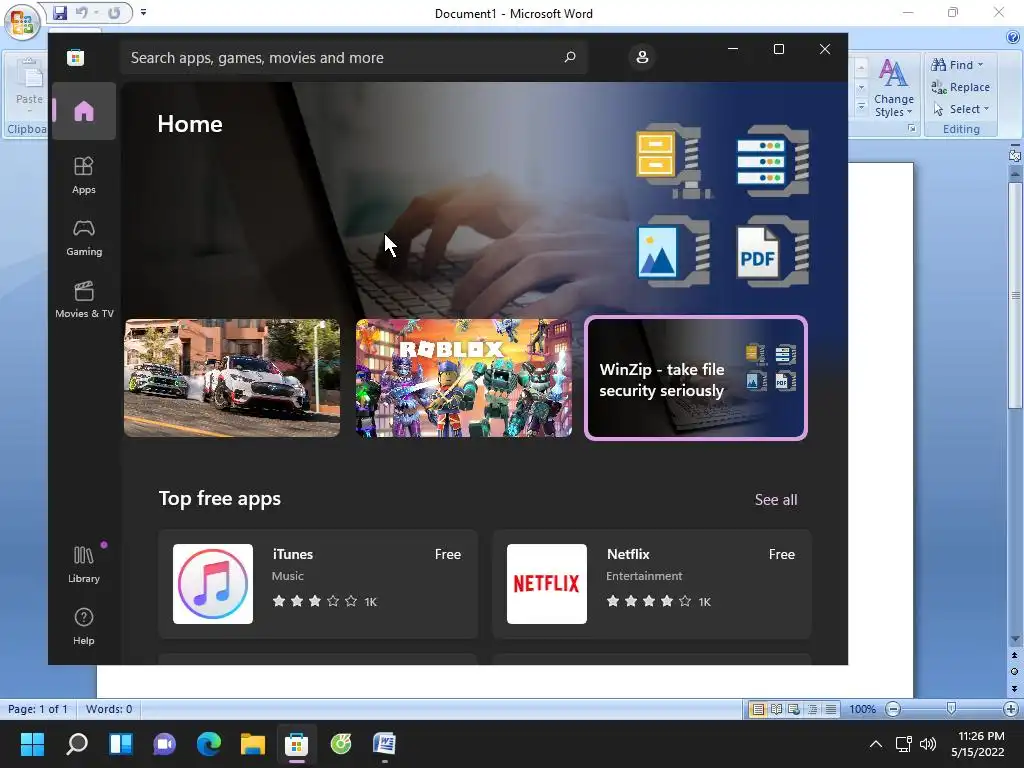Click the iTunes app logo
1024x768 pixels.
213,584
